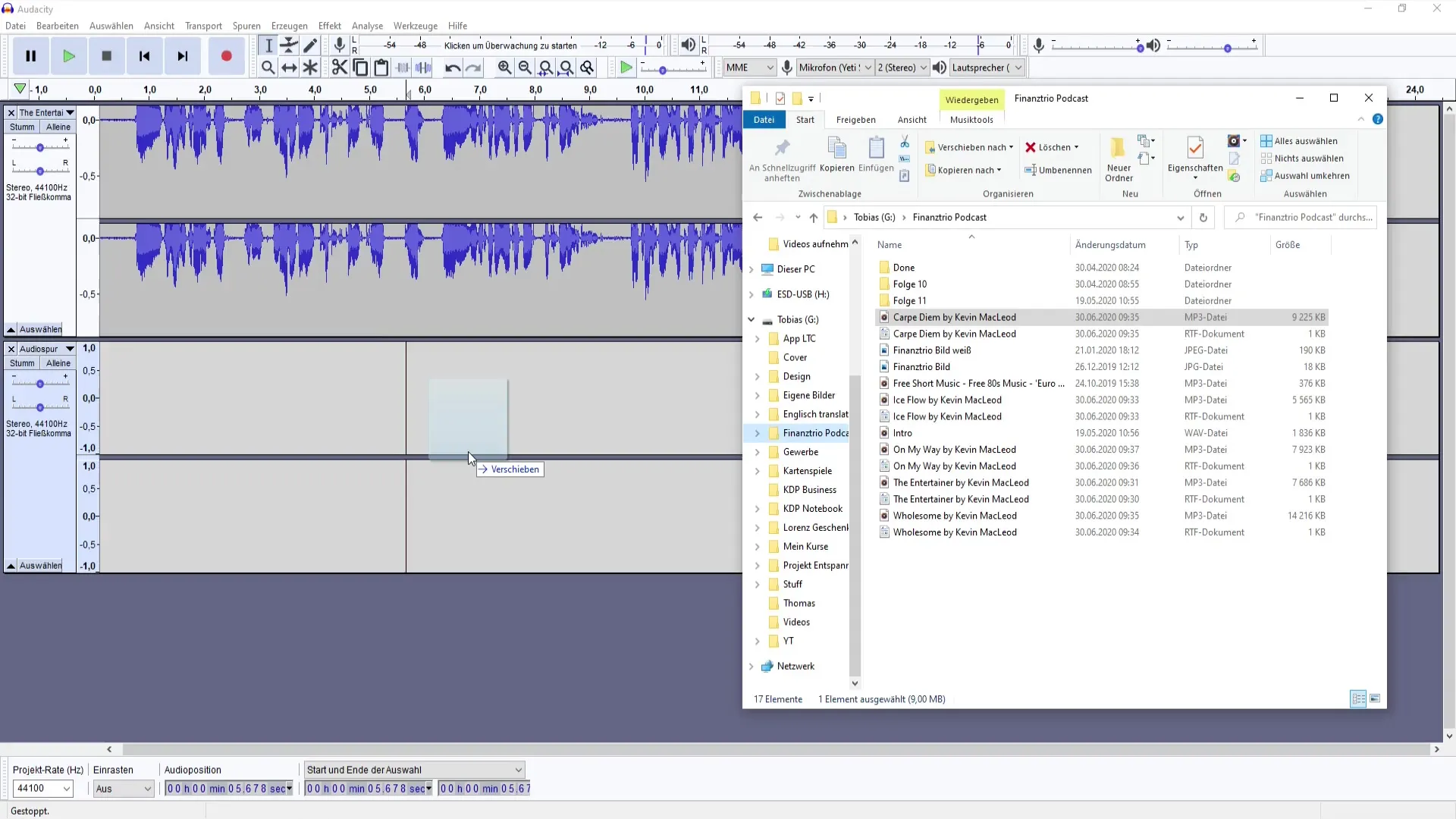Click Alles auswählen in Explorer ribbon

click(1299, 141)
